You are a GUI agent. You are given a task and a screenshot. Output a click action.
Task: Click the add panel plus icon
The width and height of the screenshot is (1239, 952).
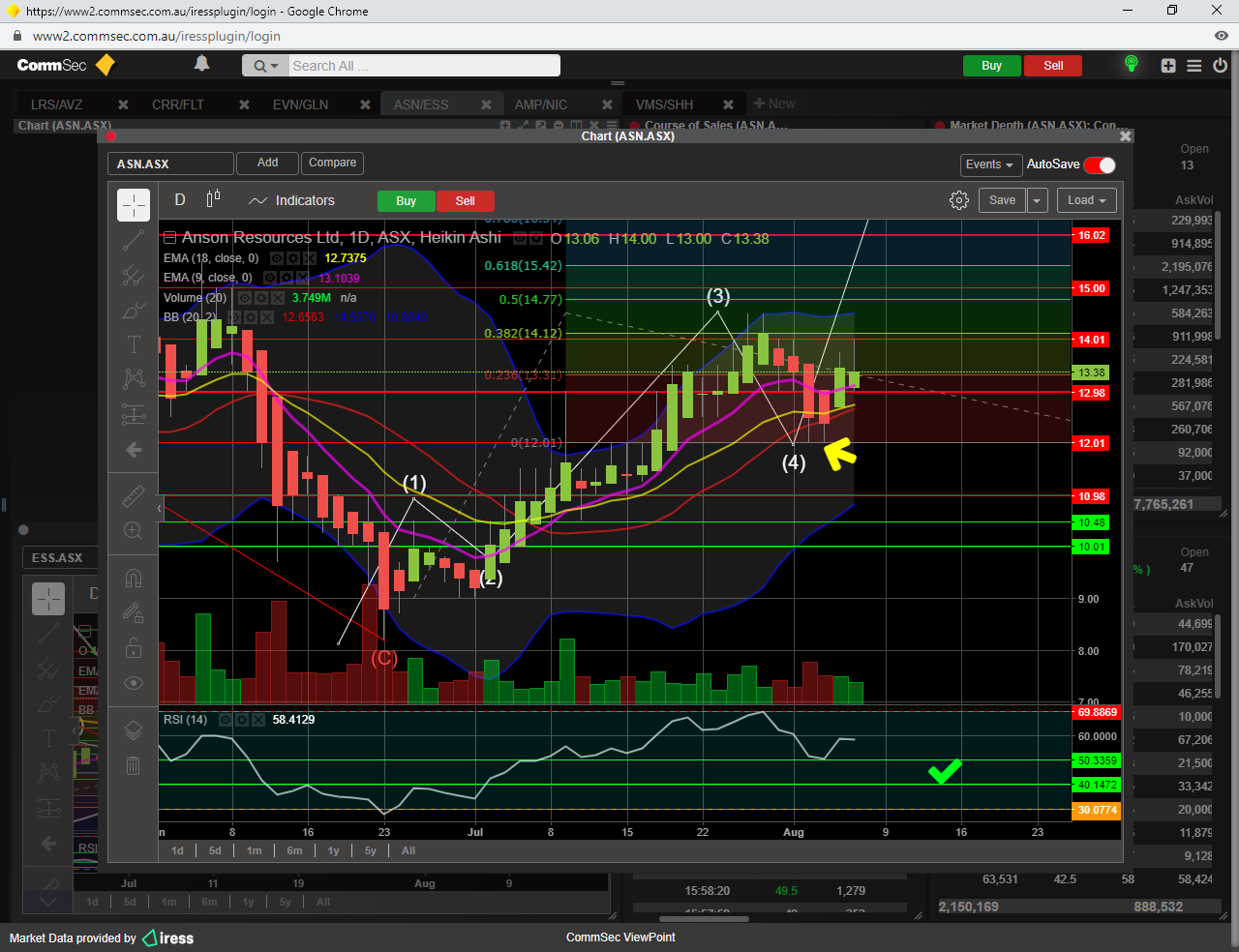1168,66
